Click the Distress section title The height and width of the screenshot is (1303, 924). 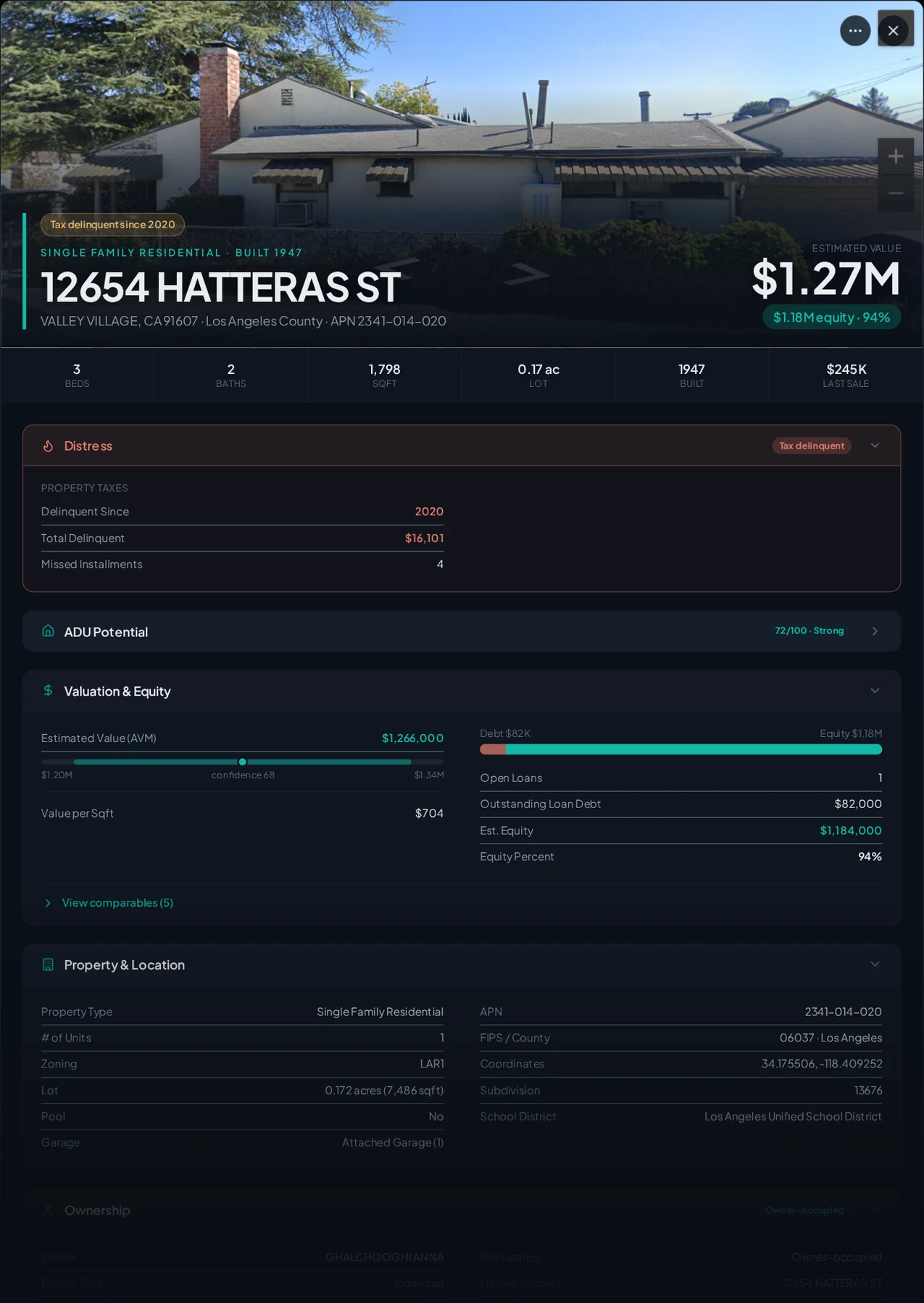pyautogui.click(x=88, y=446)
